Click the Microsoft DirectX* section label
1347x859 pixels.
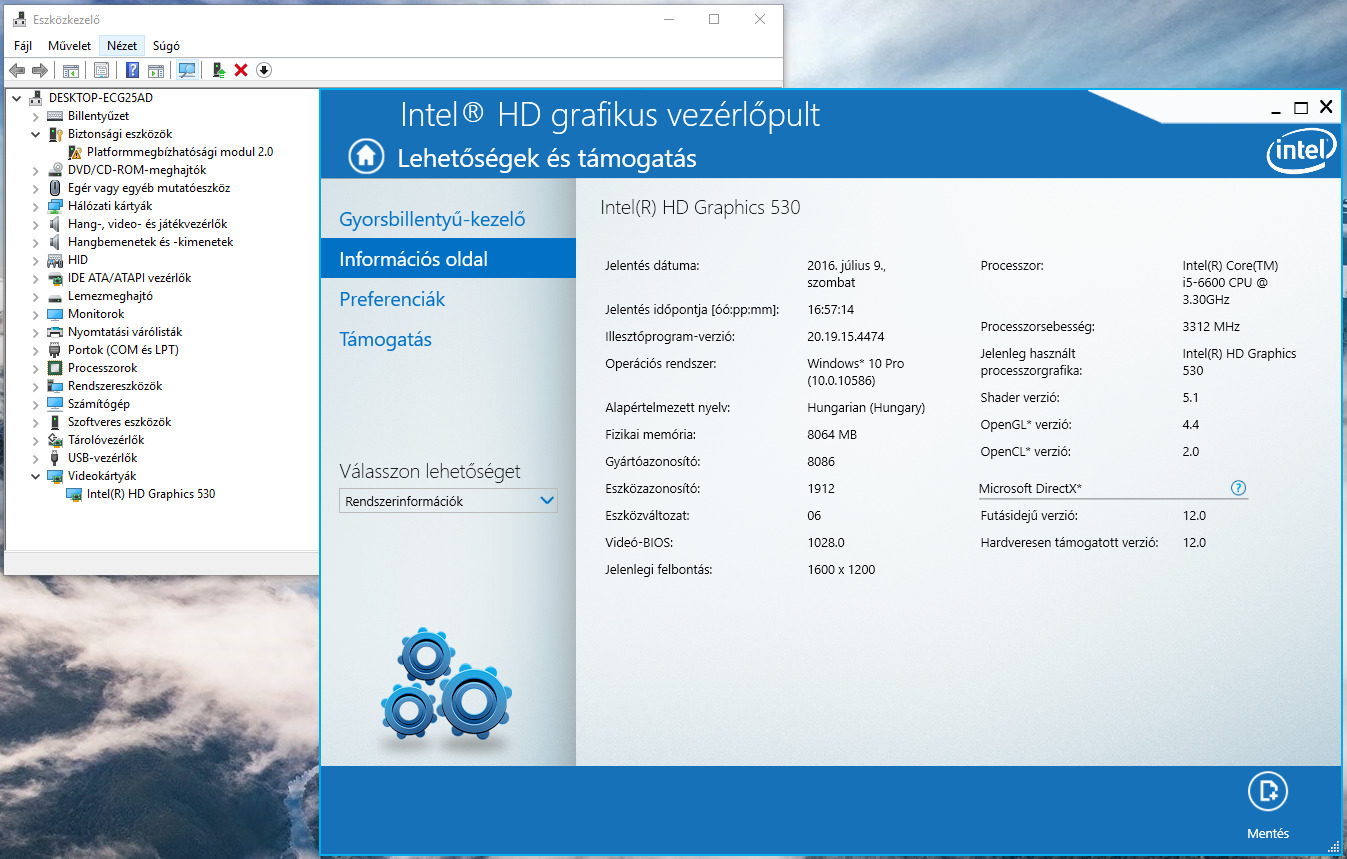click(1030, 489)
